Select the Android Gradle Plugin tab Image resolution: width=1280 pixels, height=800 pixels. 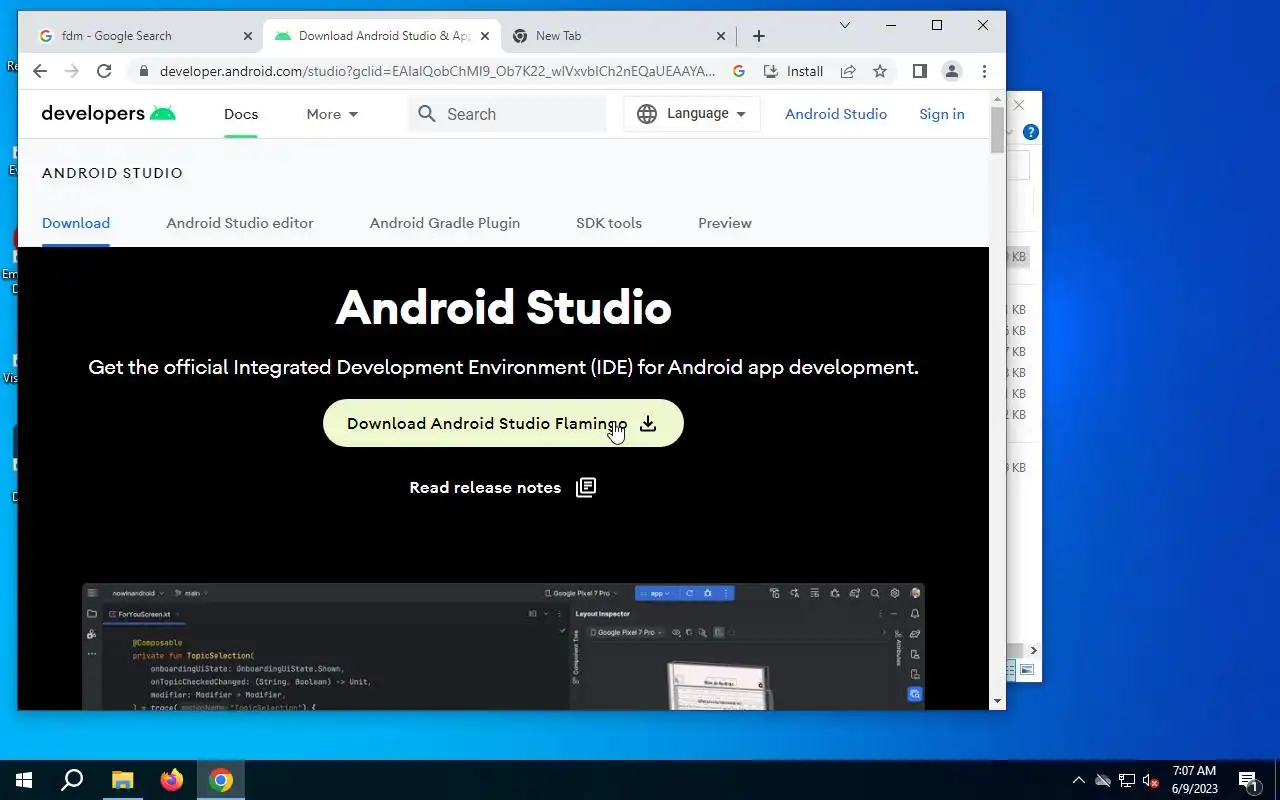click(x=445, y=223)
